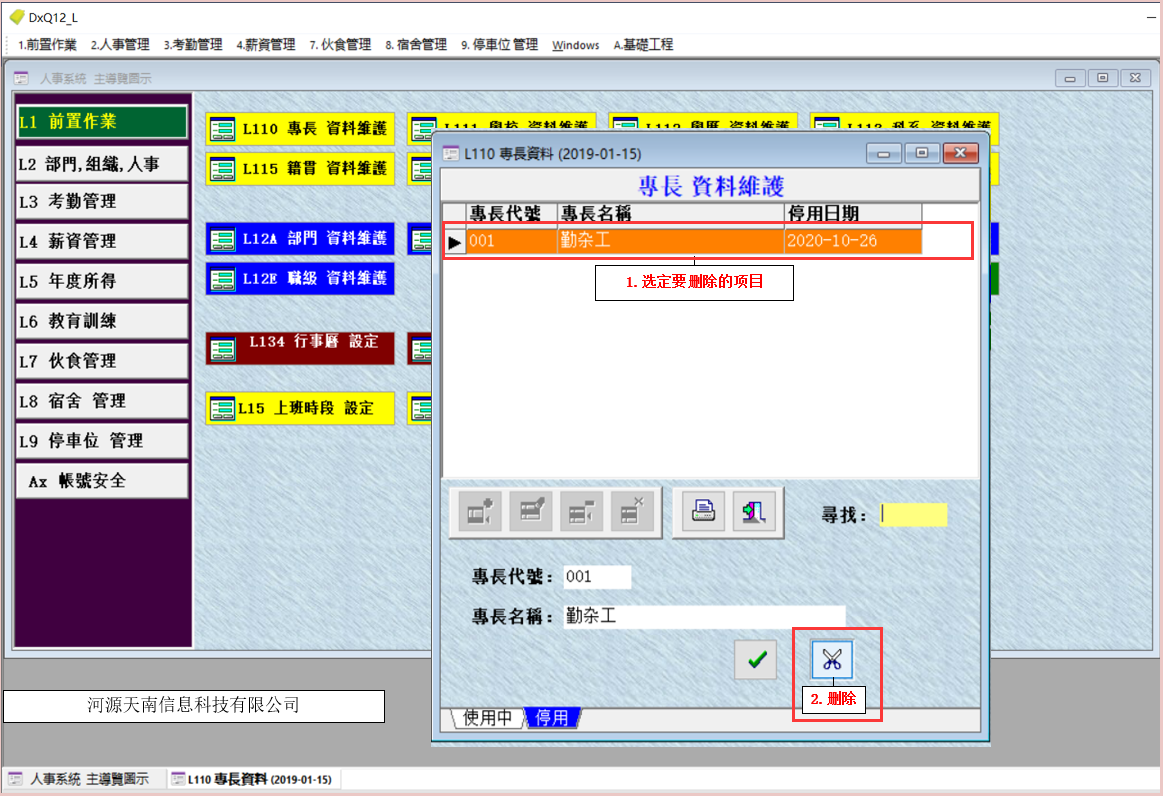
Task: Click 專長代號 column header
Action: (512, 214)
